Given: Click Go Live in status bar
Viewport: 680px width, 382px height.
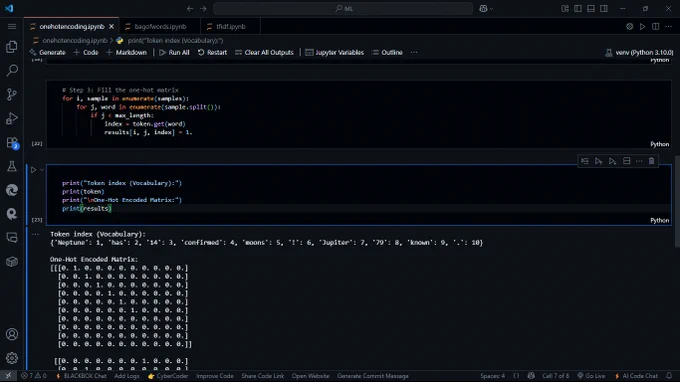Looking at the screenshot, I should (591, 376).
